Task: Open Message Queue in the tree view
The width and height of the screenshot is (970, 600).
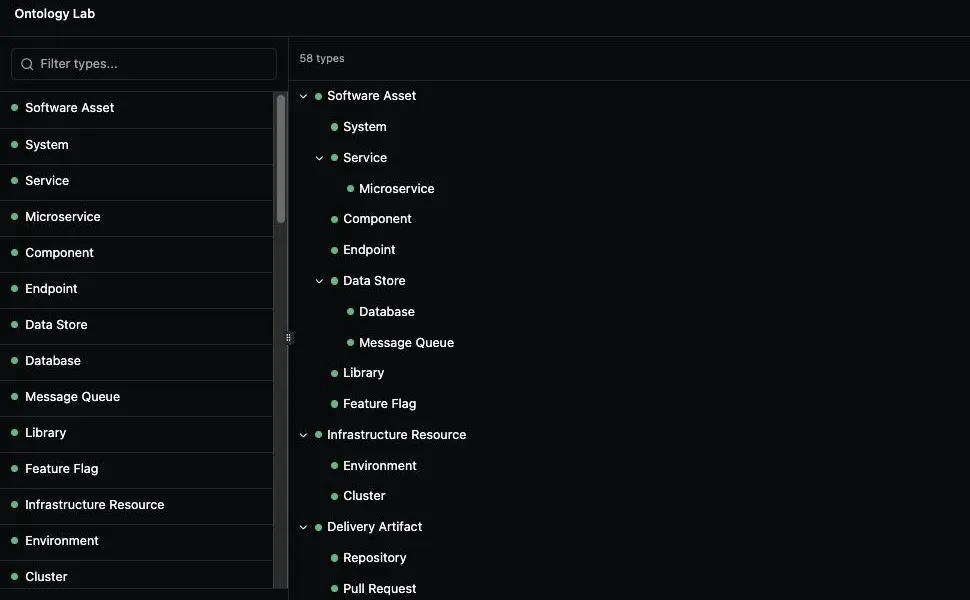Action: tap(406, 343)
